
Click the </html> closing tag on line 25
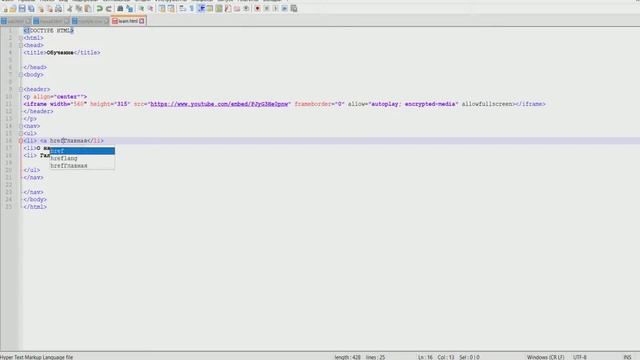35,207
